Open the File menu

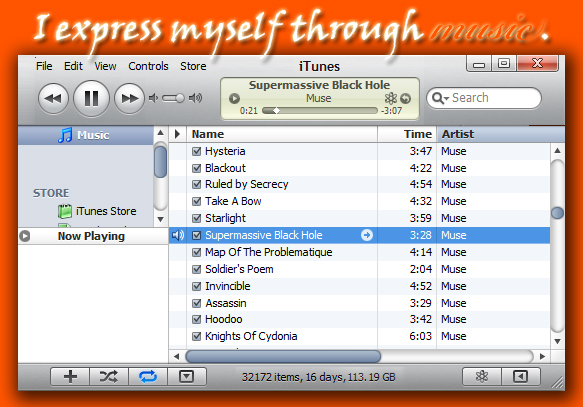[x=44, y=66]
